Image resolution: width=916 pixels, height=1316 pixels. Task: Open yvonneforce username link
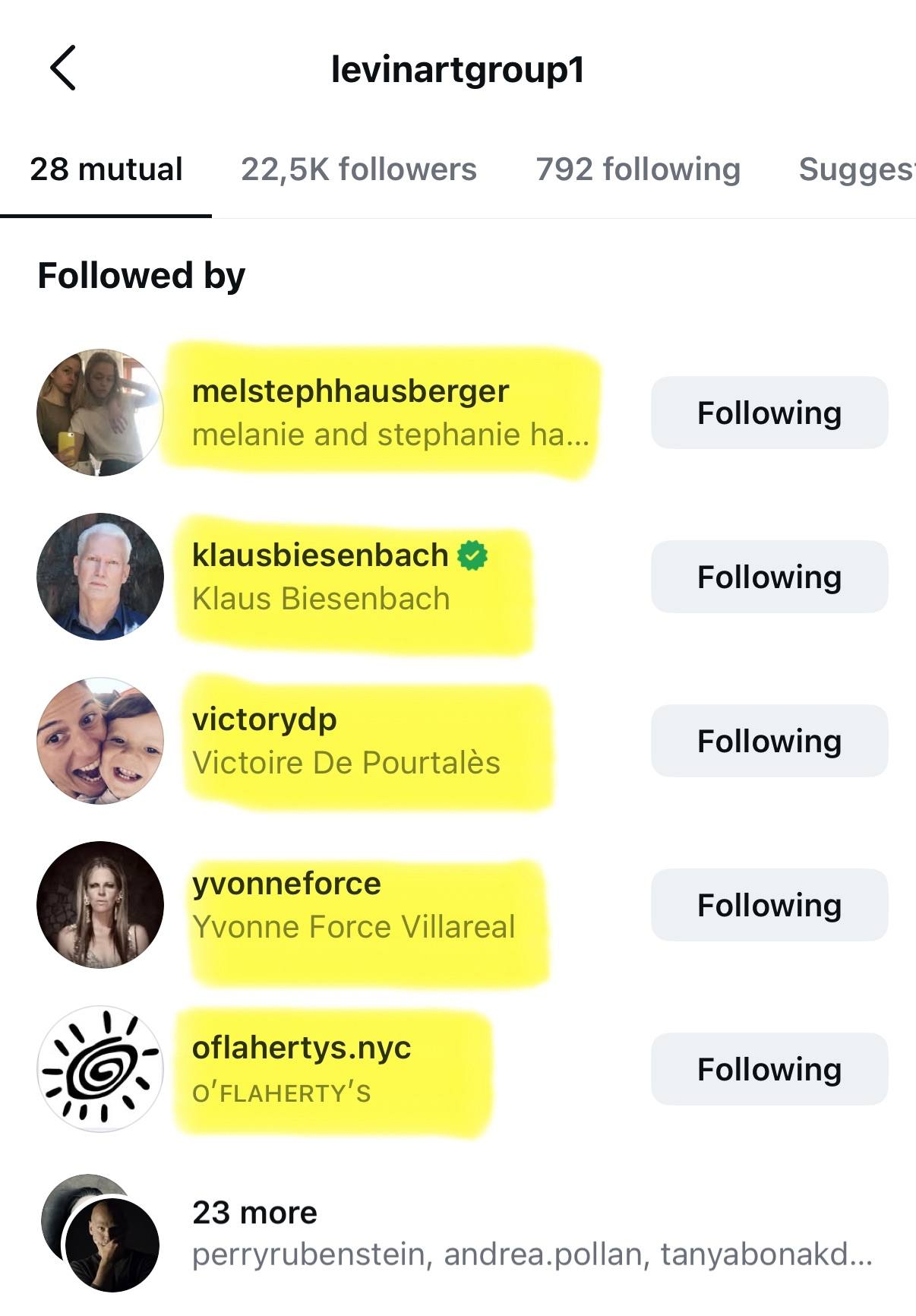click(286, 884)
